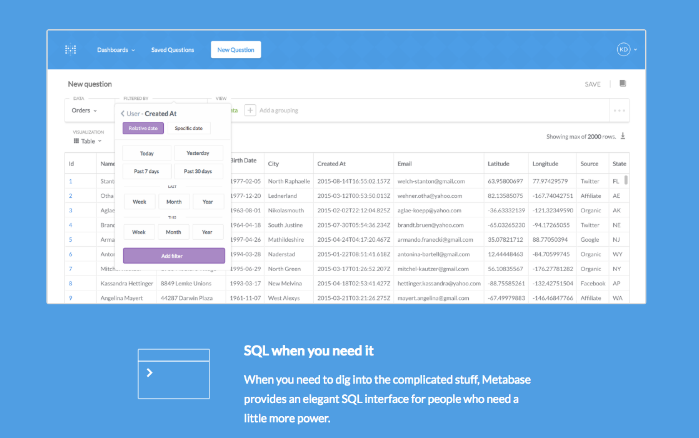This screenshot has height=438, width=699.
Task: Click the New Question button
Action: (x=236, y=50)
